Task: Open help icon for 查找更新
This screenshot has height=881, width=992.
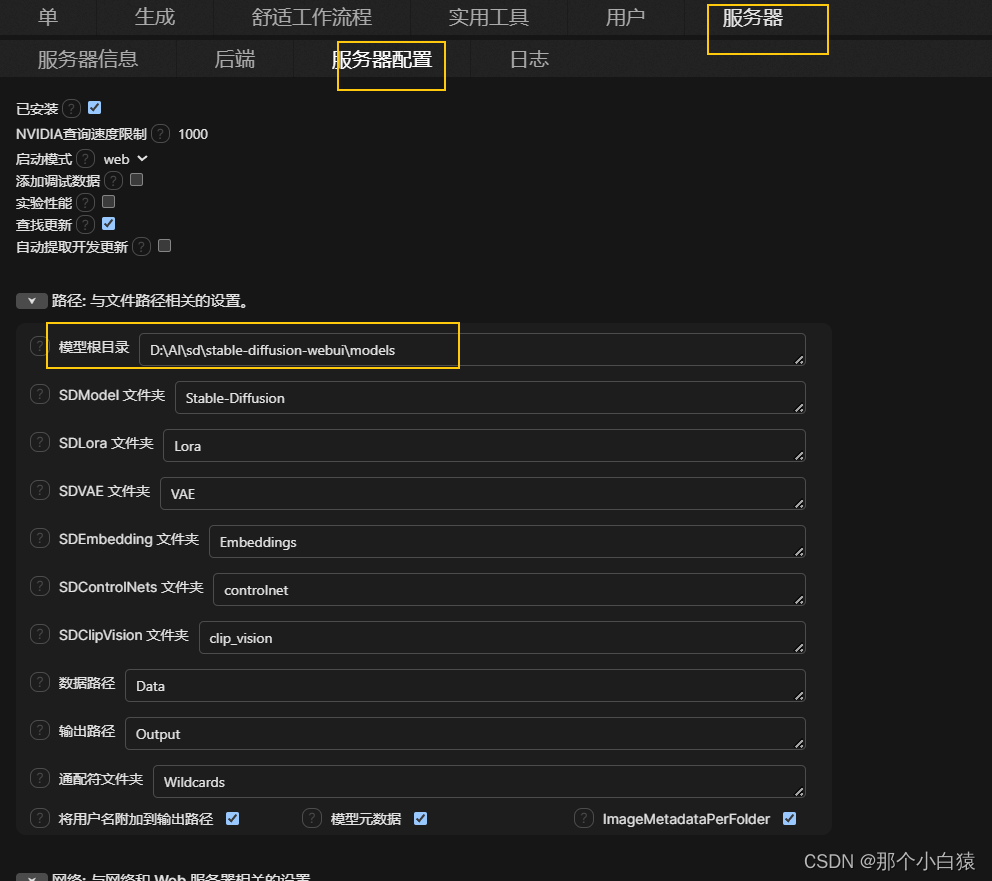Action: coord(85,225)
